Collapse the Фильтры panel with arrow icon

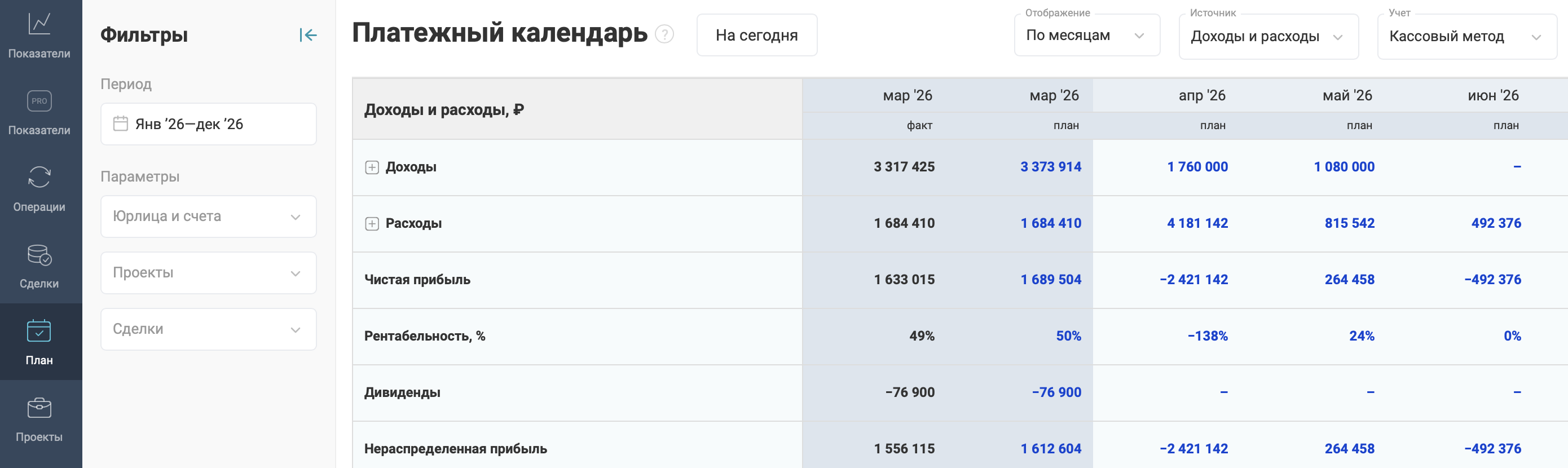308,36
